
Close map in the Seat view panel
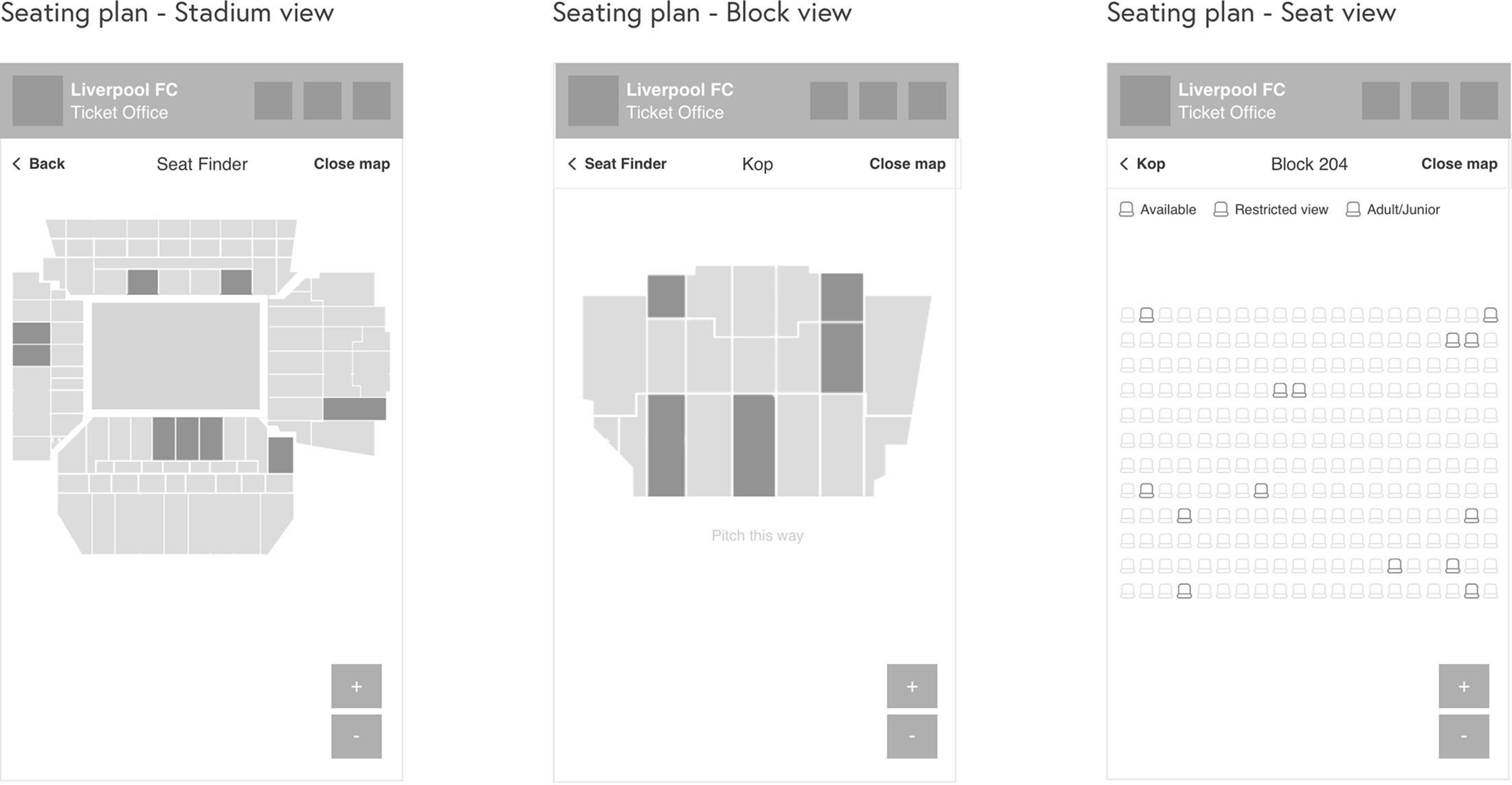point(1458,164)
